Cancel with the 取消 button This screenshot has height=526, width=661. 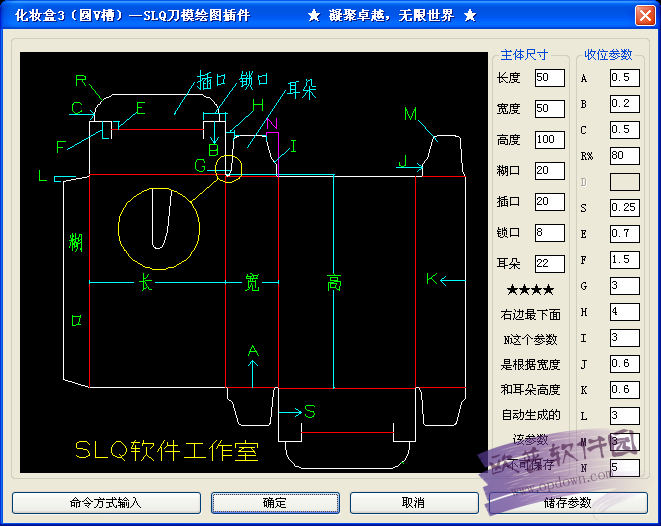pyautogui.click(x=414, y=503)
